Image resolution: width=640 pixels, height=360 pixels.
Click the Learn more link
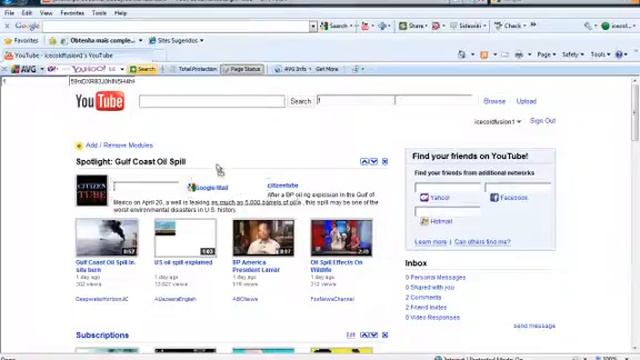(x=431, y=242)
